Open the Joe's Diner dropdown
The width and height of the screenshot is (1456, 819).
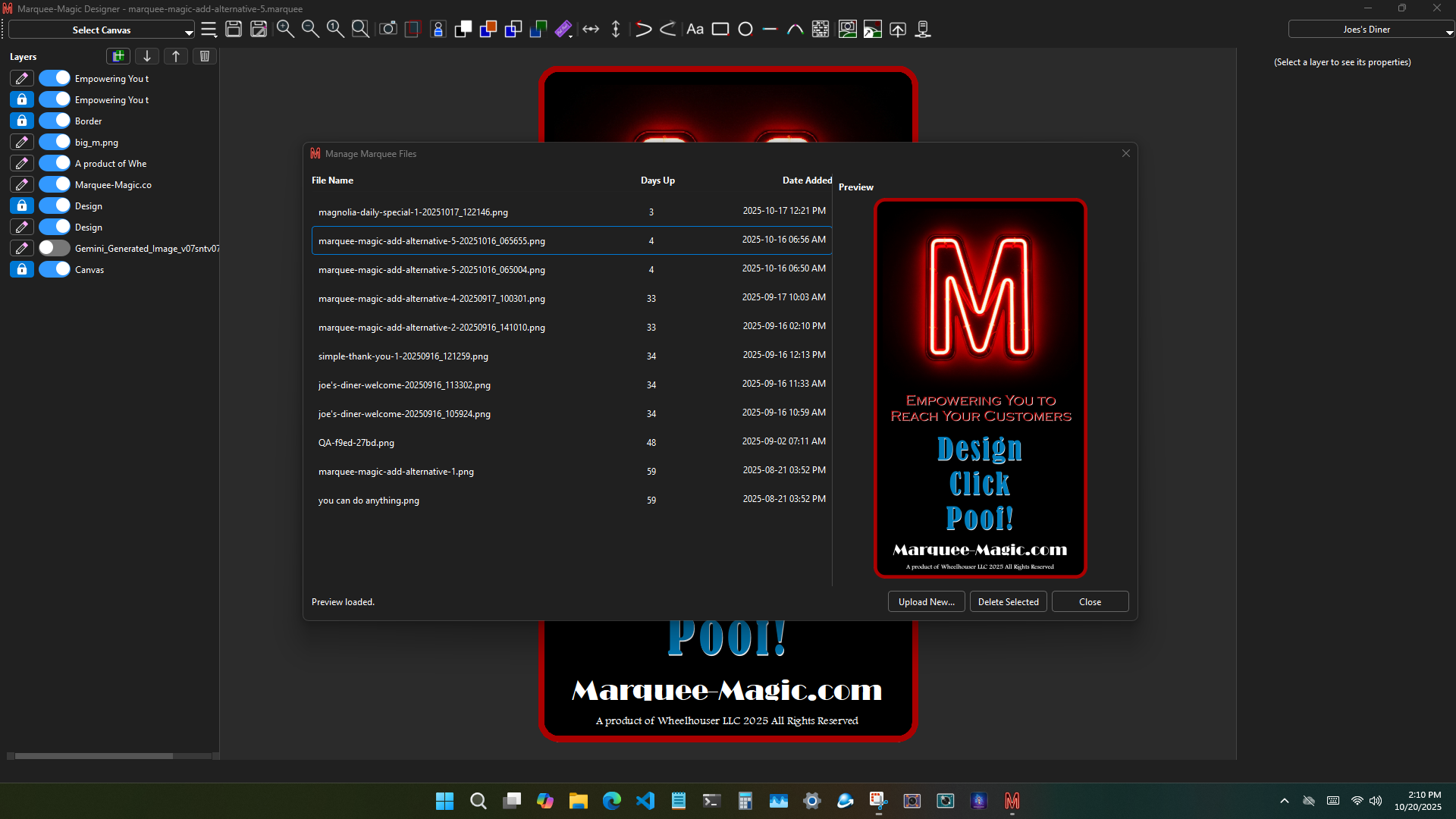[x=1371, y=30]
